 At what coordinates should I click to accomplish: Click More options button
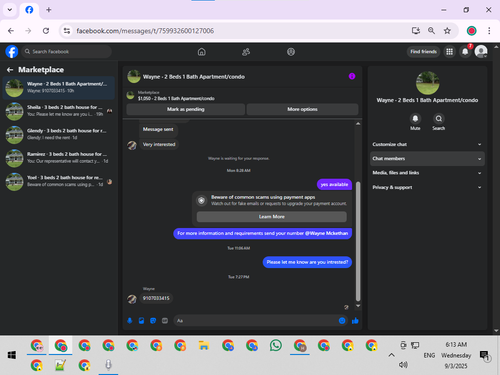coord(302,109)
